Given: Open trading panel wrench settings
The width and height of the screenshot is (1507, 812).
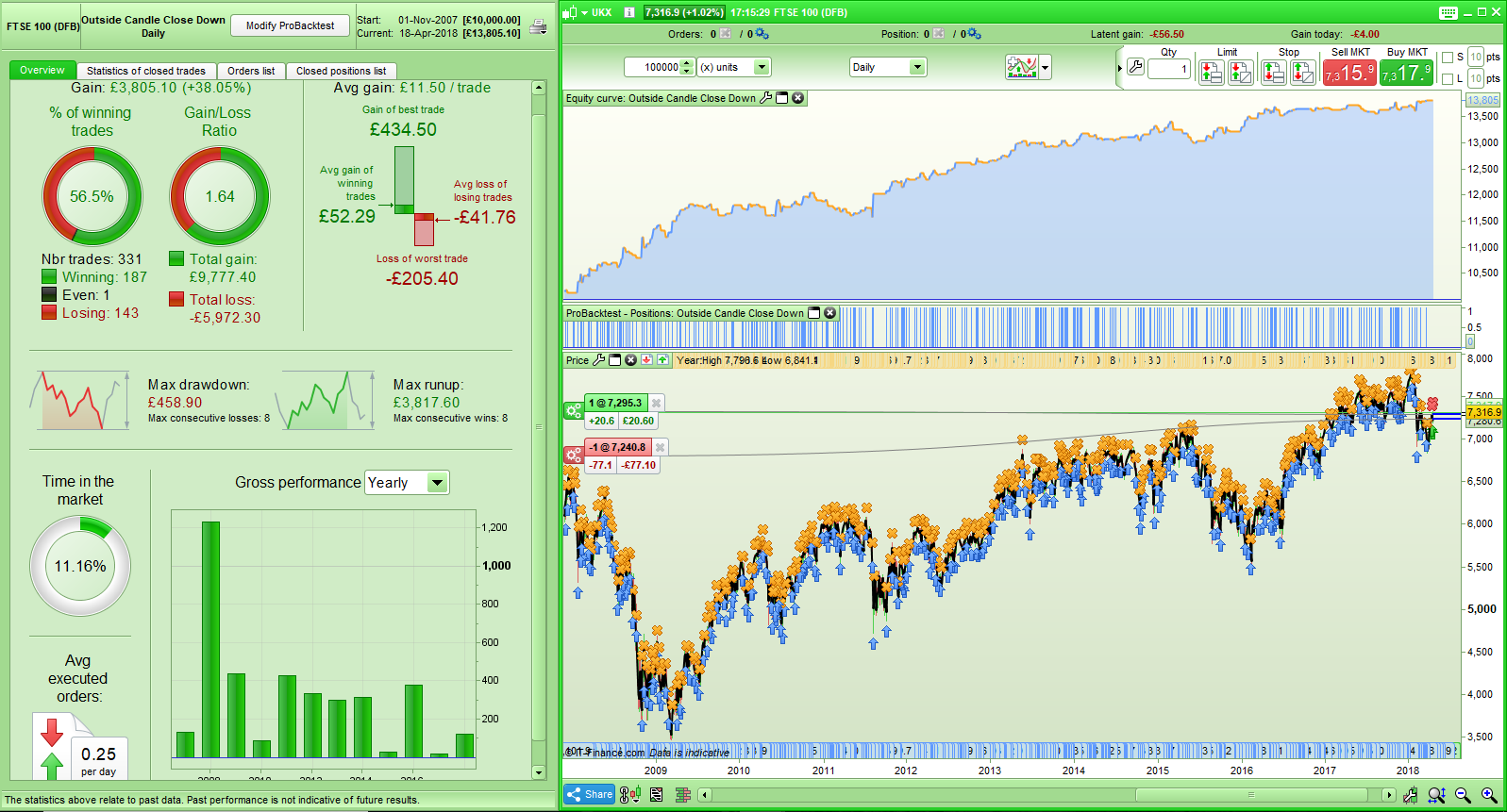Looking at the screenshot, I should click(x=1136, y=67).
